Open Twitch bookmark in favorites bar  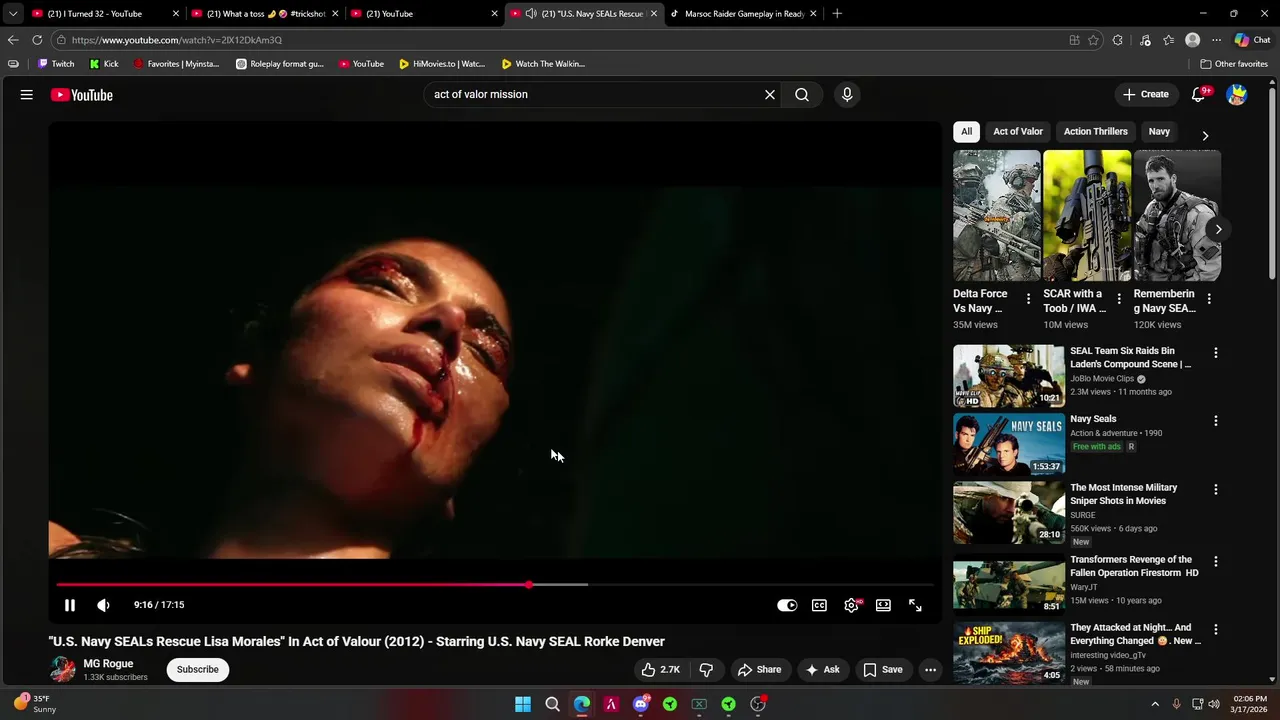click(56, 64)
